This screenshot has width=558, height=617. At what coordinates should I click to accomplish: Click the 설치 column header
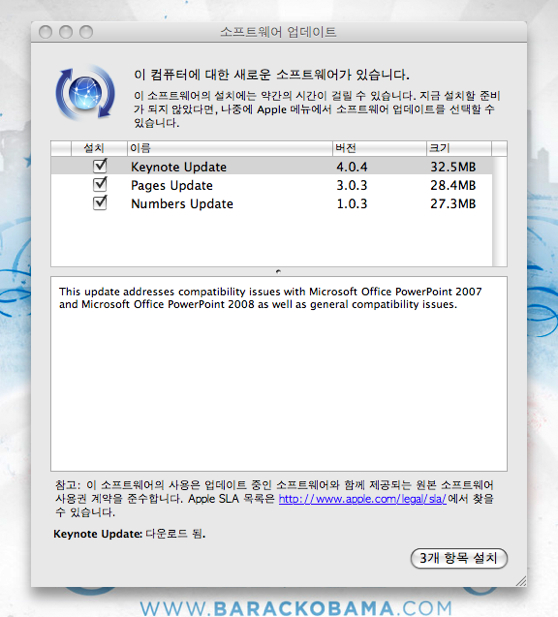(x=99, y=148)
